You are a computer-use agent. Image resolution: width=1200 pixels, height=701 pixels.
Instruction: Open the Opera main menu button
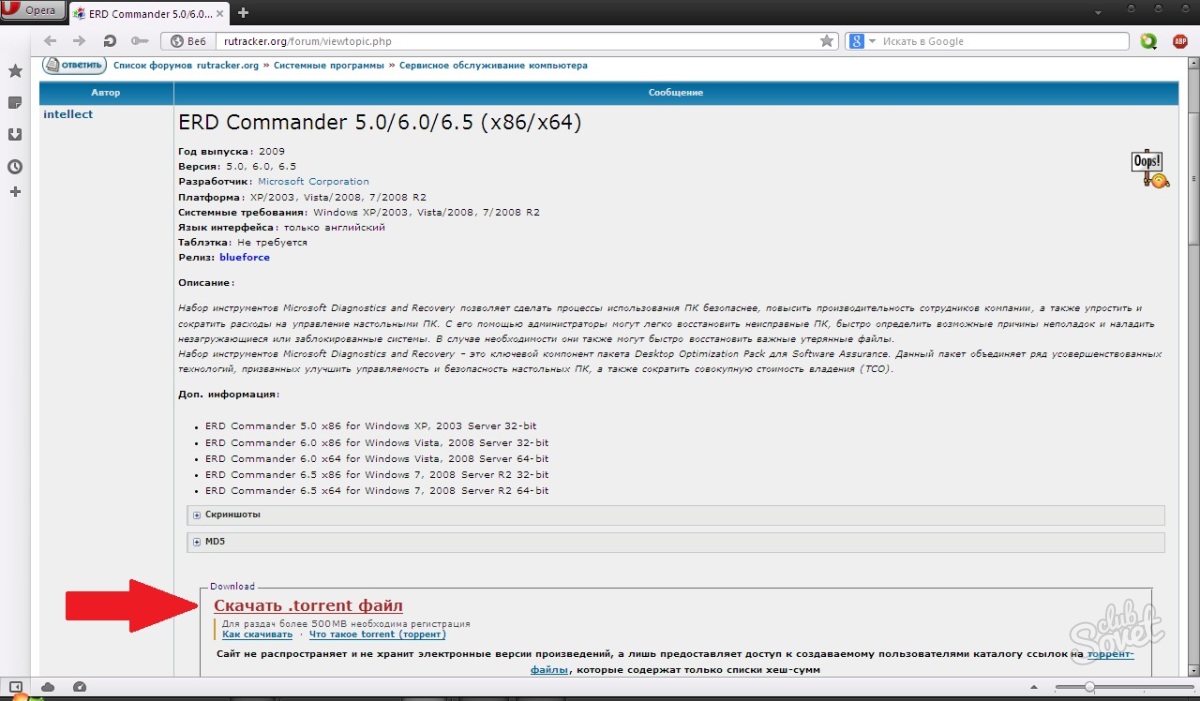click(34, 11)
